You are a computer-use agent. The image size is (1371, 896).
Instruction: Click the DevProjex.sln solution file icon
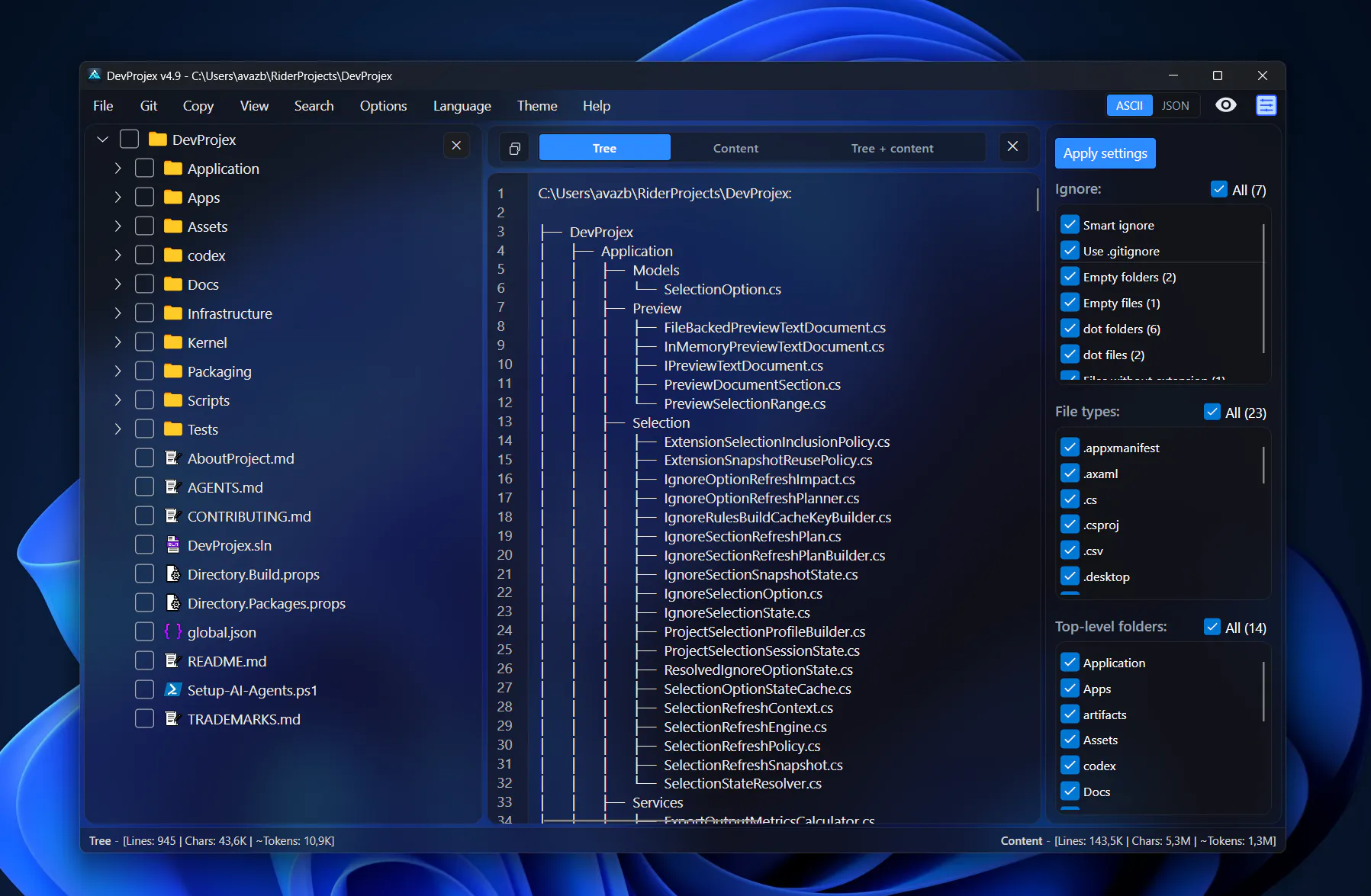pos(172,544)
